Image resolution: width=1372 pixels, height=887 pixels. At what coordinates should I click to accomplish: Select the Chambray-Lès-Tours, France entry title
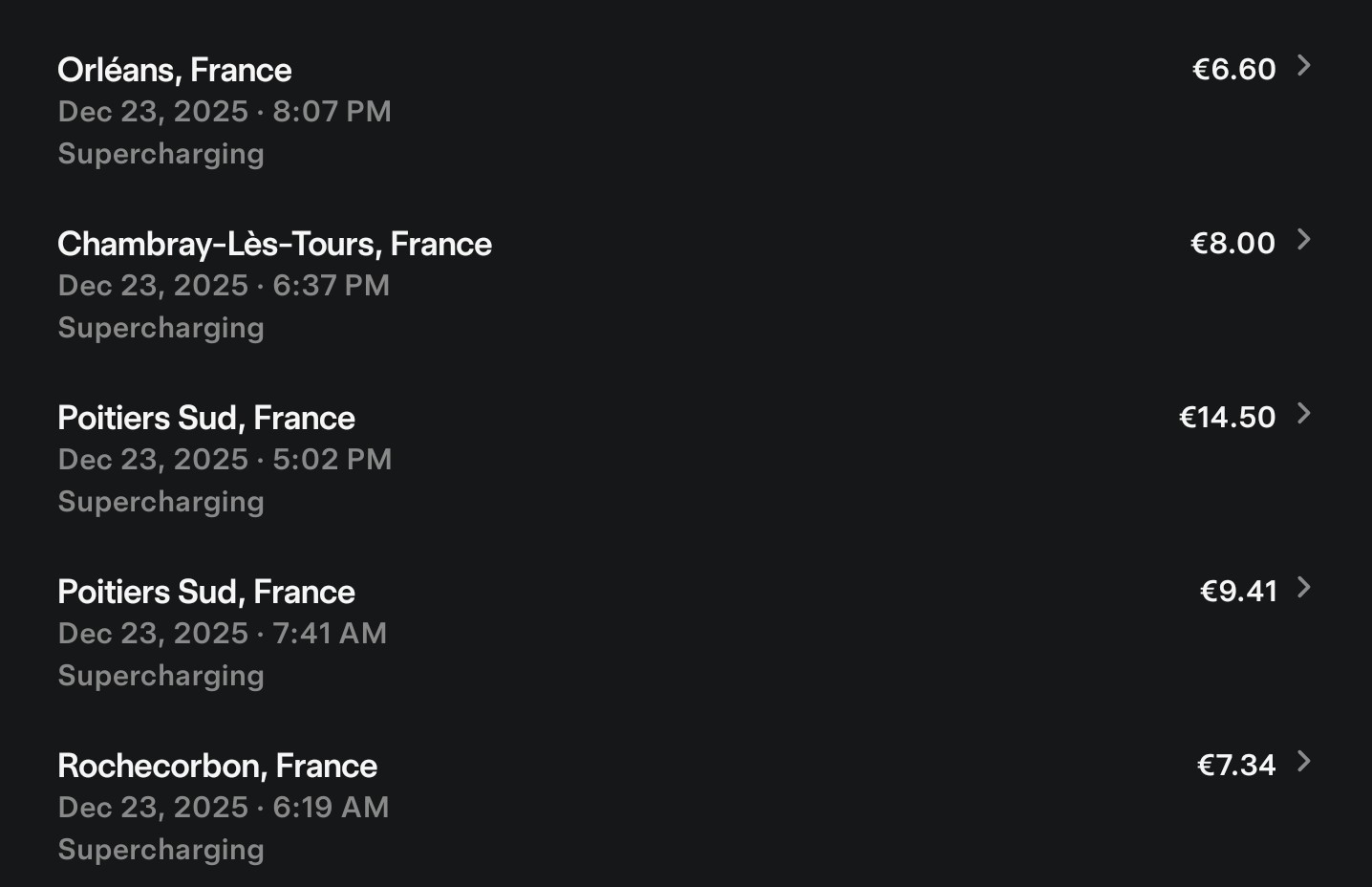pos(274,244)
